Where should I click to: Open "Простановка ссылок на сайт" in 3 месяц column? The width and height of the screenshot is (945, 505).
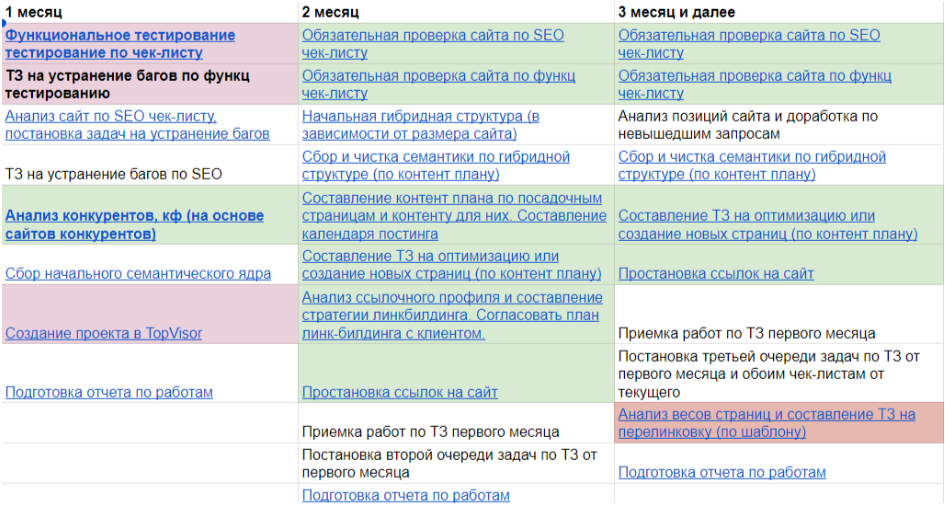[x=716, y=273]
